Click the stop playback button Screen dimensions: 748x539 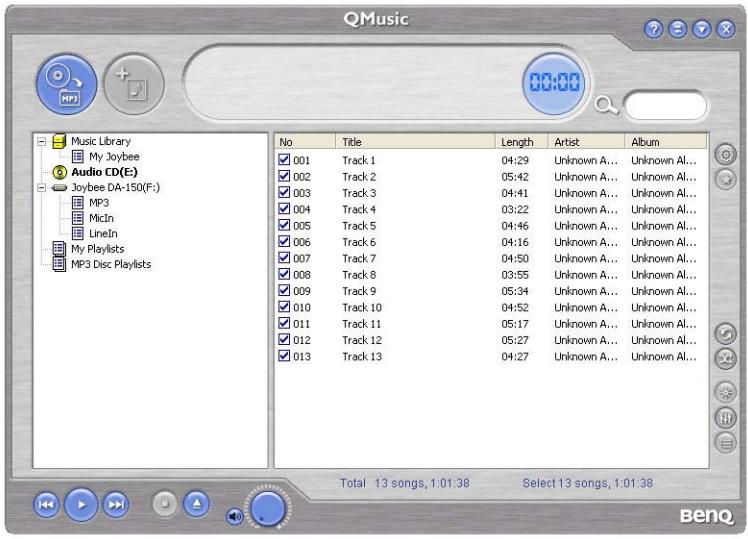pos(165,504)
